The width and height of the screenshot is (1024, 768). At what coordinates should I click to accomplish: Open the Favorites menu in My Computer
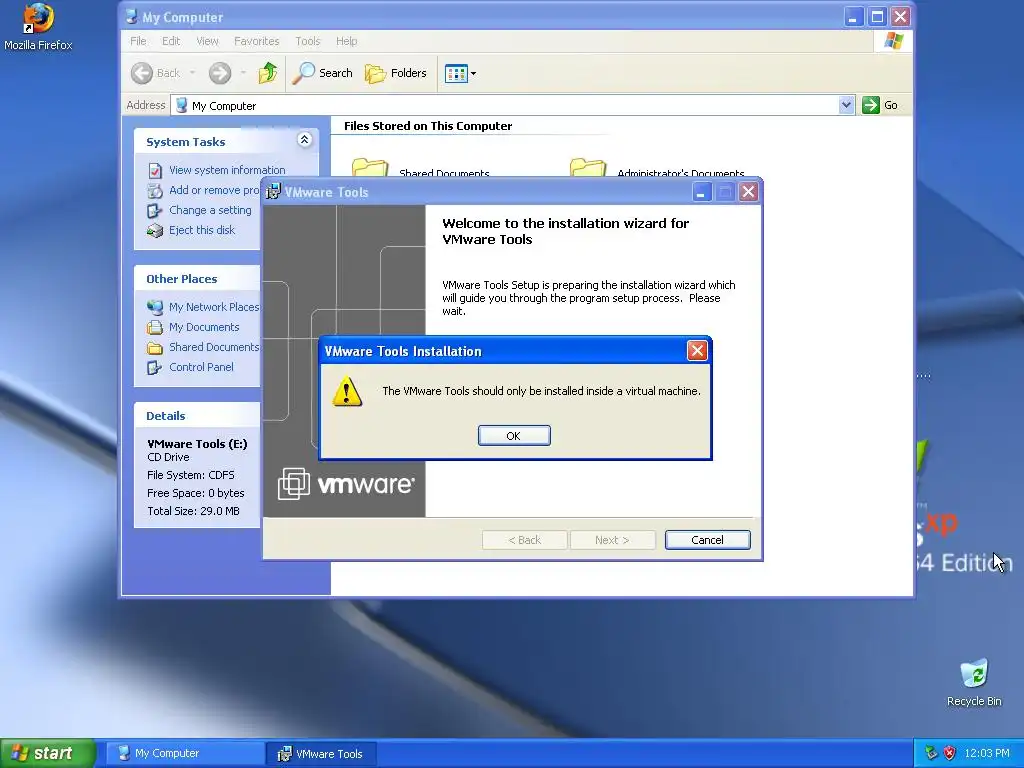pyautogui.click(x=257, y=41)
